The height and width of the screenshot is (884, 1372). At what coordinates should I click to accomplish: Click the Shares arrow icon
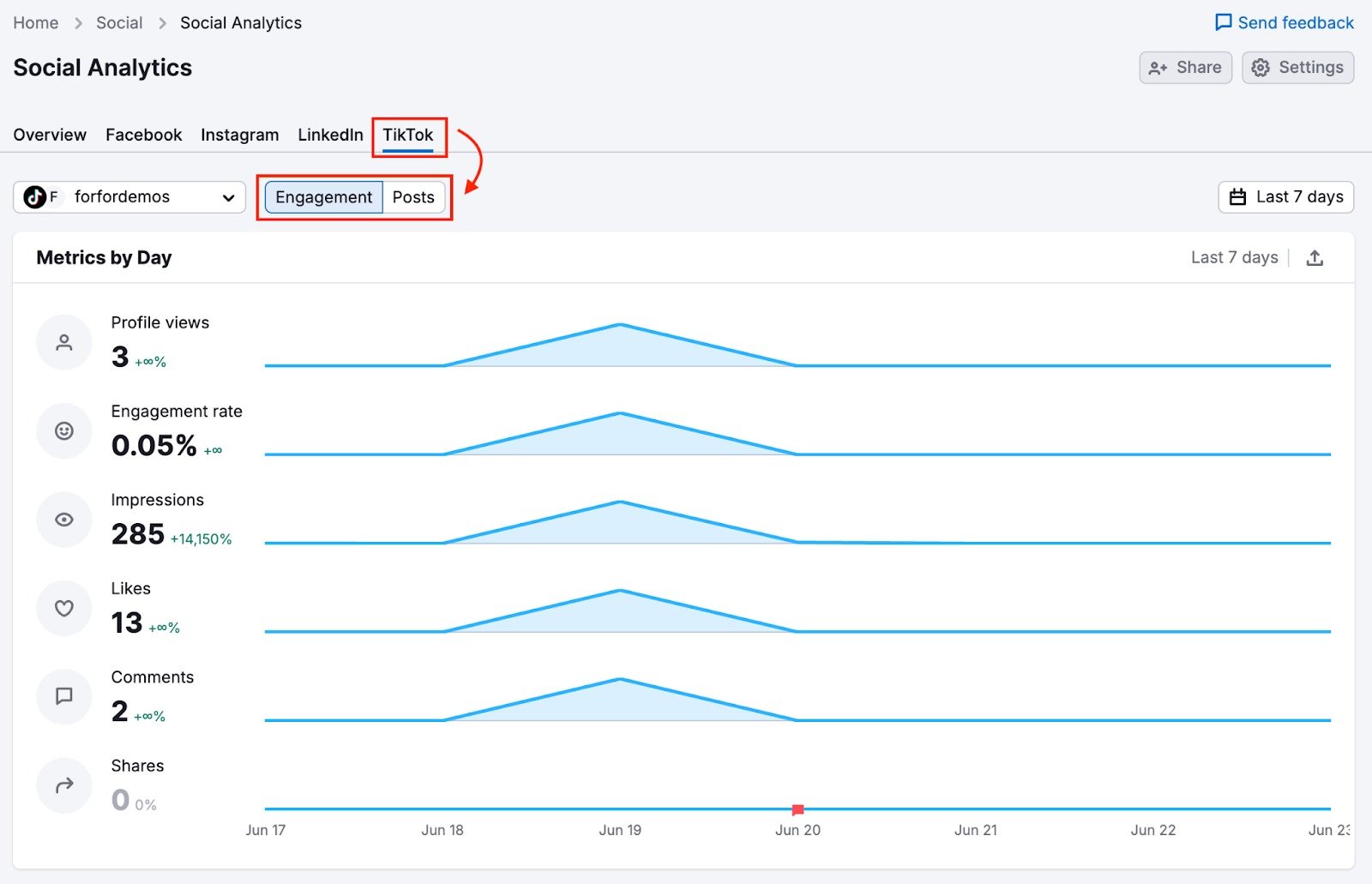tap(63, 785)
